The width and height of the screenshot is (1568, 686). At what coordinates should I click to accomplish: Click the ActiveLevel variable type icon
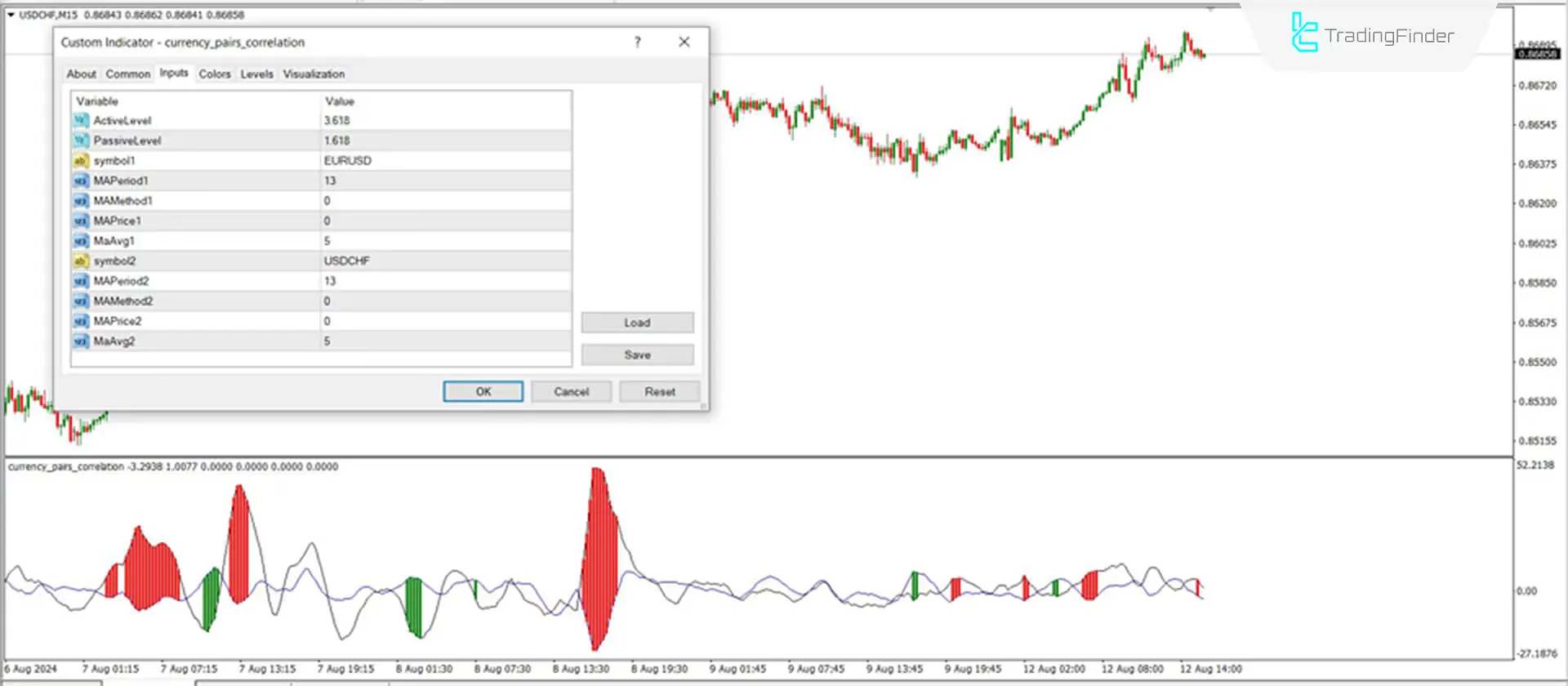coord(80,121)
